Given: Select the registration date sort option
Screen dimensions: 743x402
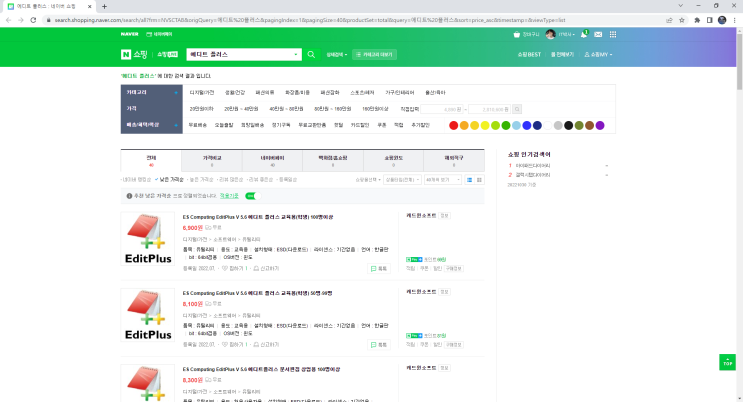Looking at the screenshot, I should 287,180.
